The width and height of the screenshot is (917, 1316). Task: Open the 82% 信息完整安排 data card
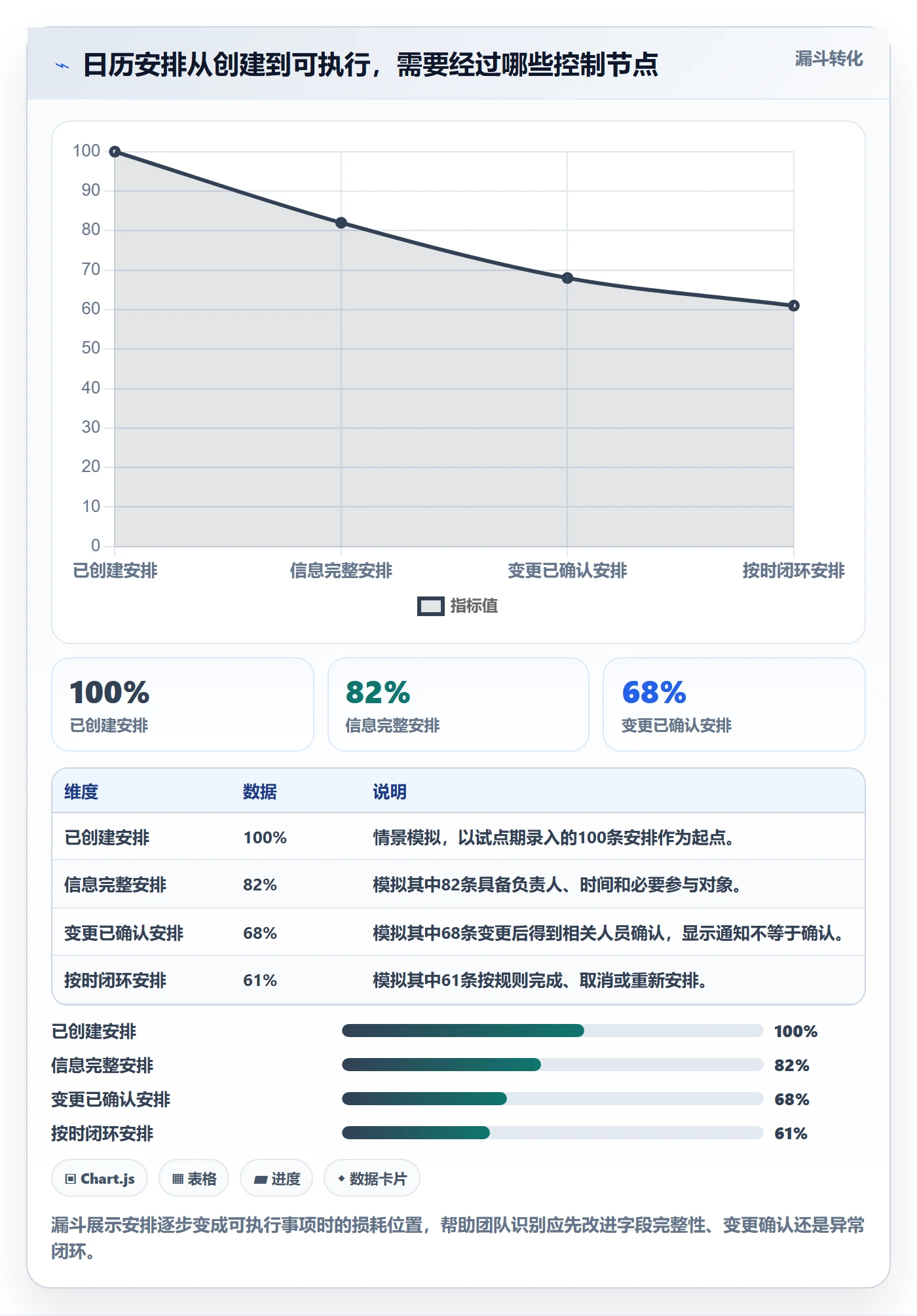[458, 704]
